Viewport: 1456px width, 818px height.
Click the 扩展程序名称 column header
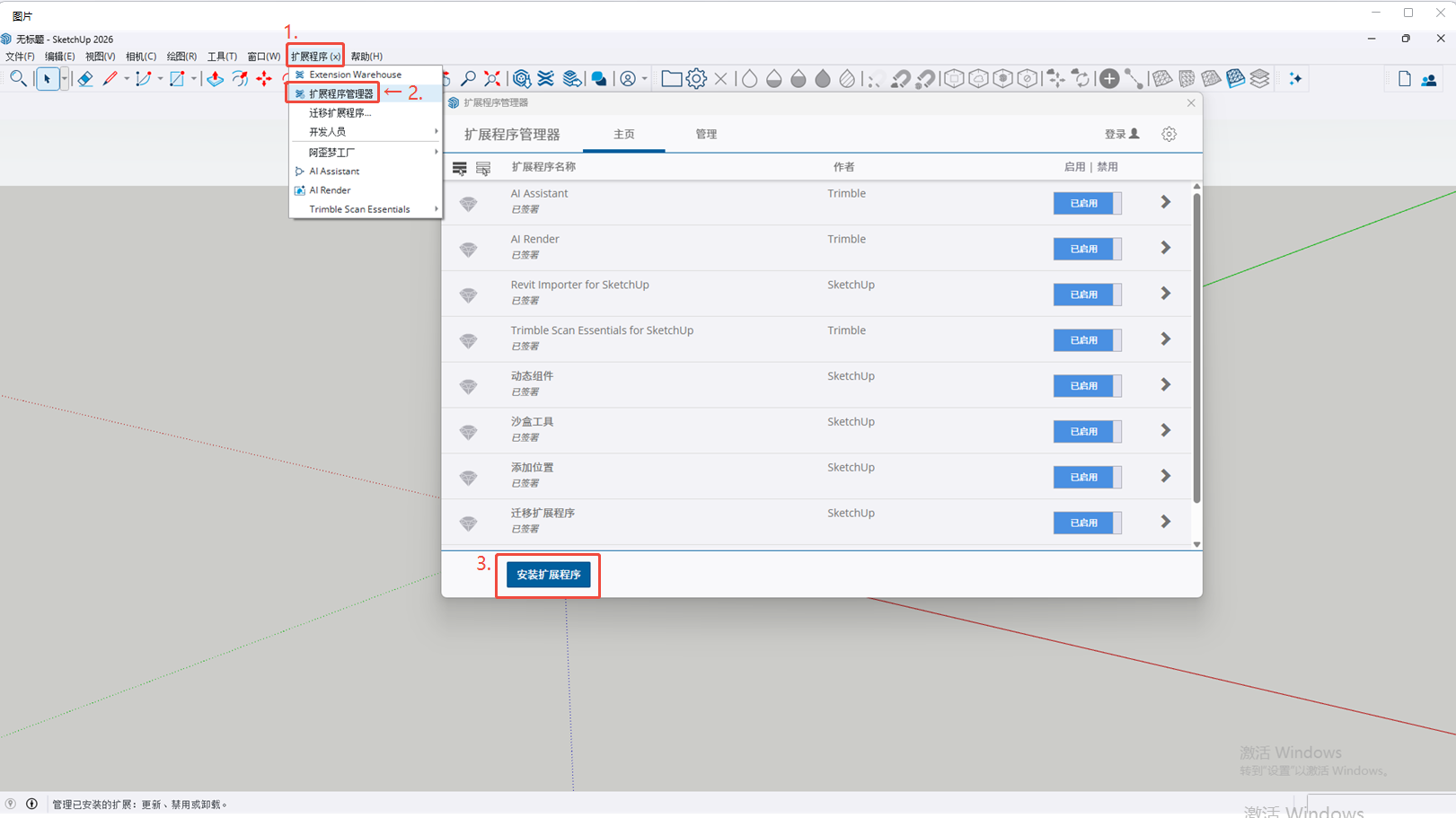[543, 167]
